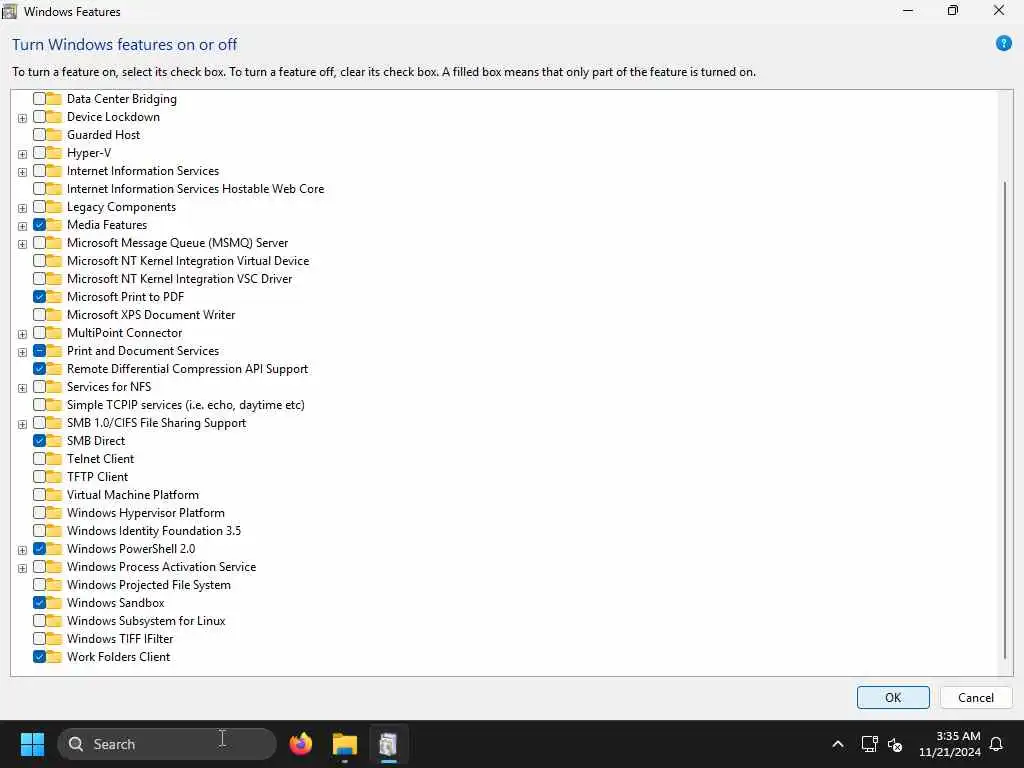
Task: Show hidden system tray icons
Action: click(838, 744)
